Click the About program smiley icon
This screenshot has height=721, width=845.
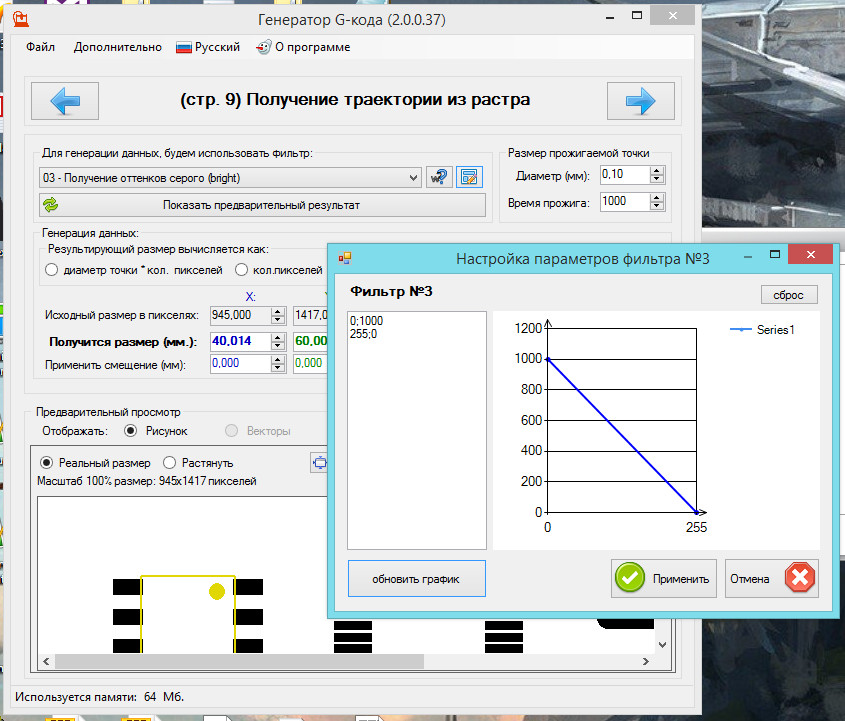click(264, 47)
